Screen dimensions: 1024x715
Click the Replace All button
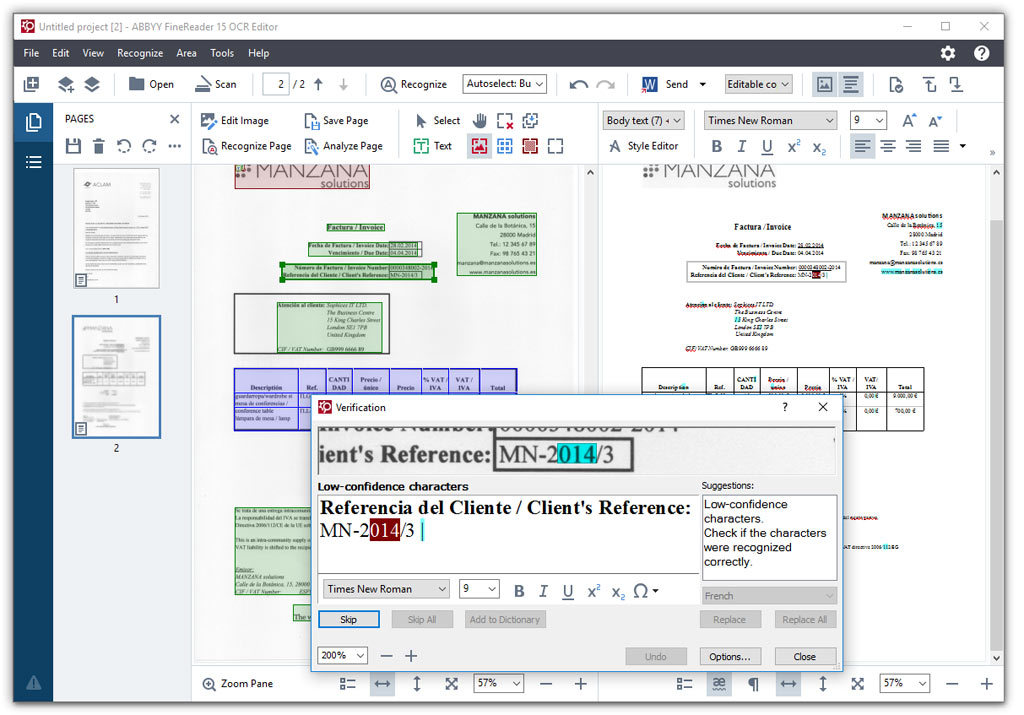click(x=805, y=620)
